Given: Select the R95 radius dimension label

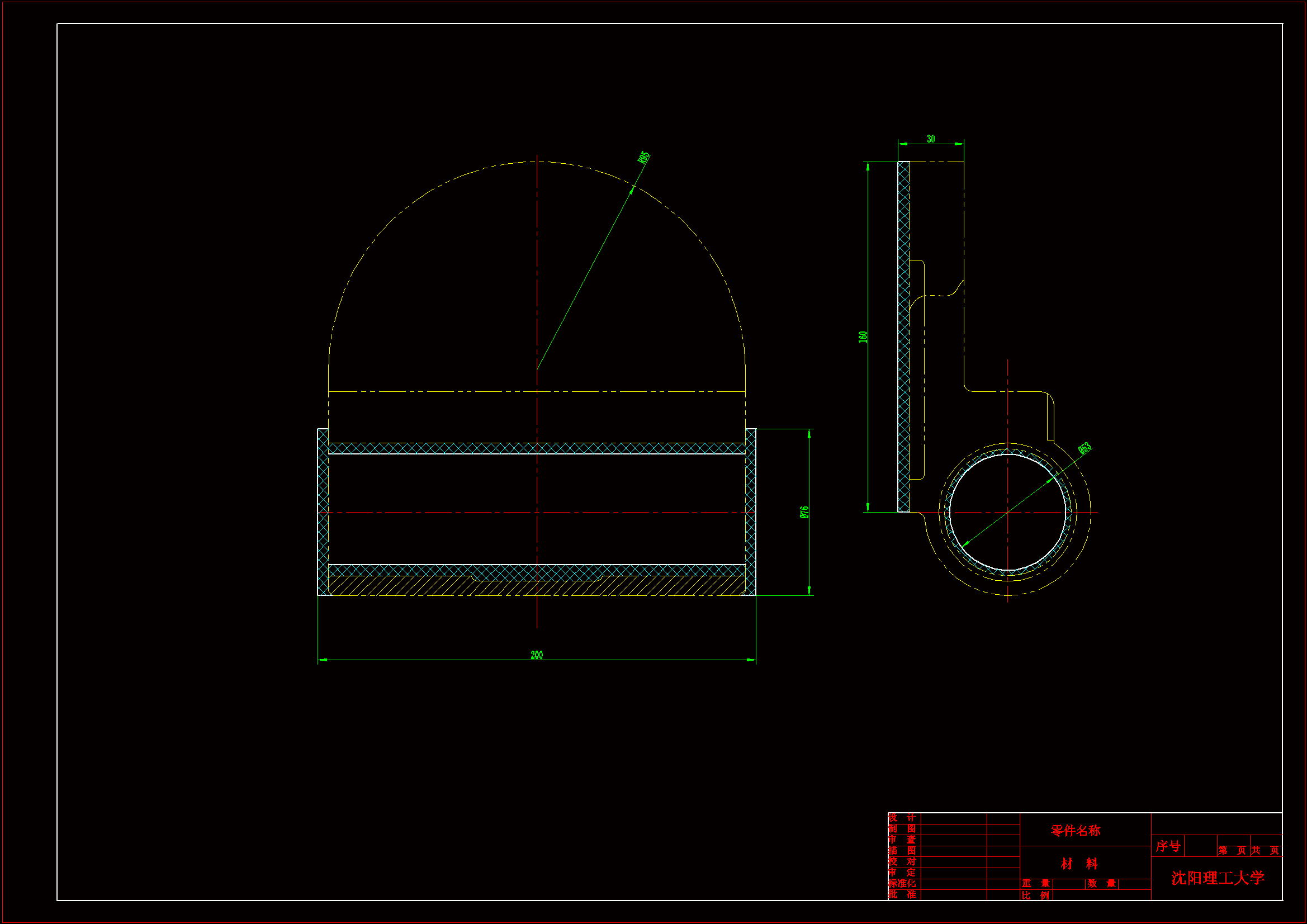Looking at the screenshot, I should pos(643,158).
